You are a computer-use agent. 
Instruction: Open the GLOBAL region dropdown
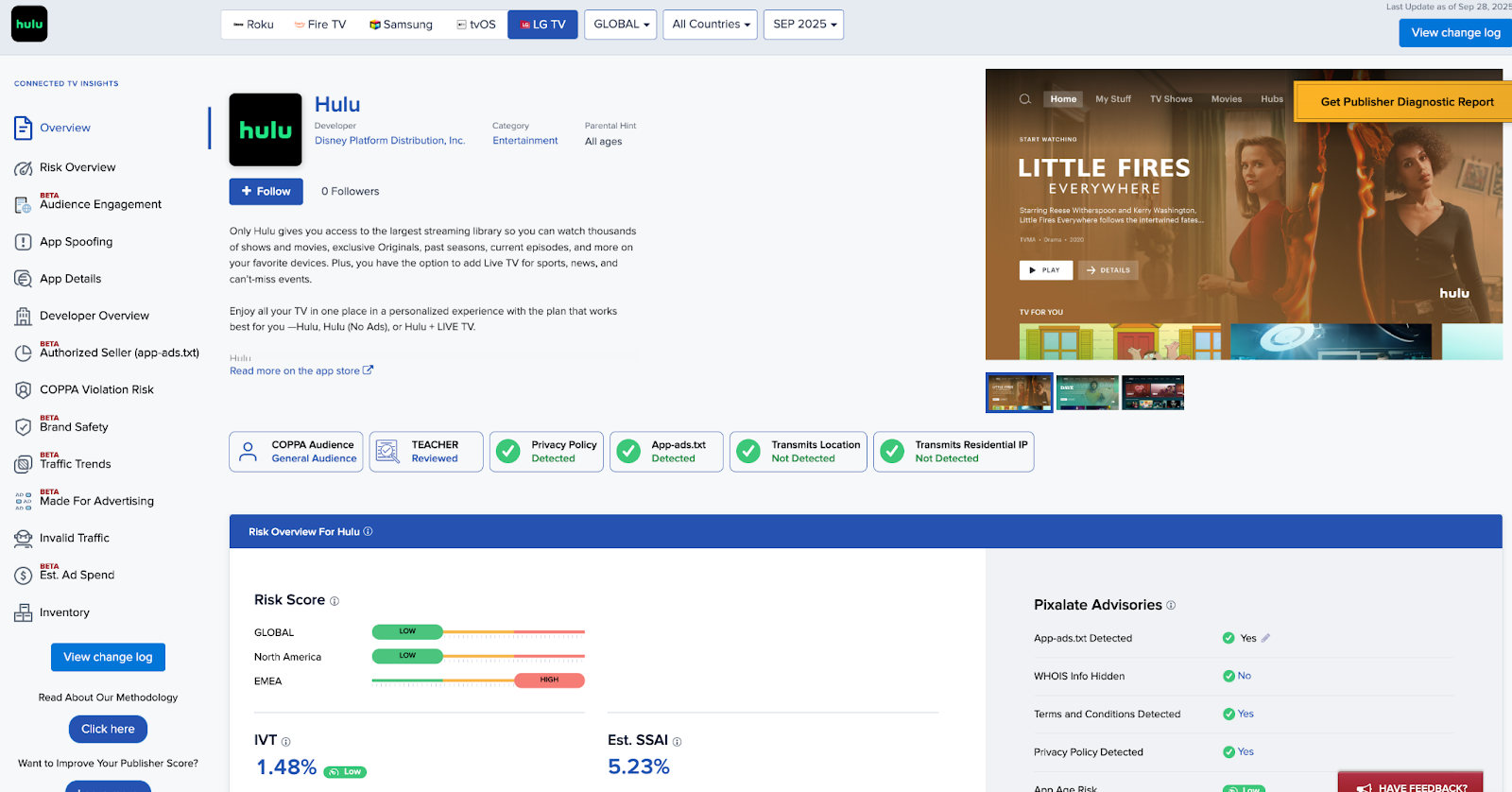click(621, 25)
